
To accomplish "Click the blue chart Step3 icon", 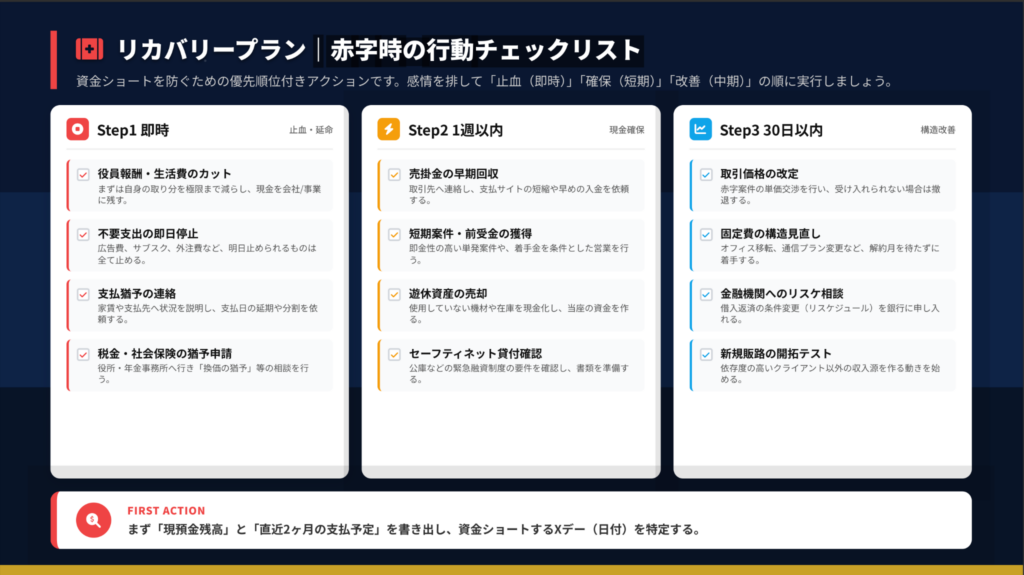I will pyautogui.click(x=701, y=130).
